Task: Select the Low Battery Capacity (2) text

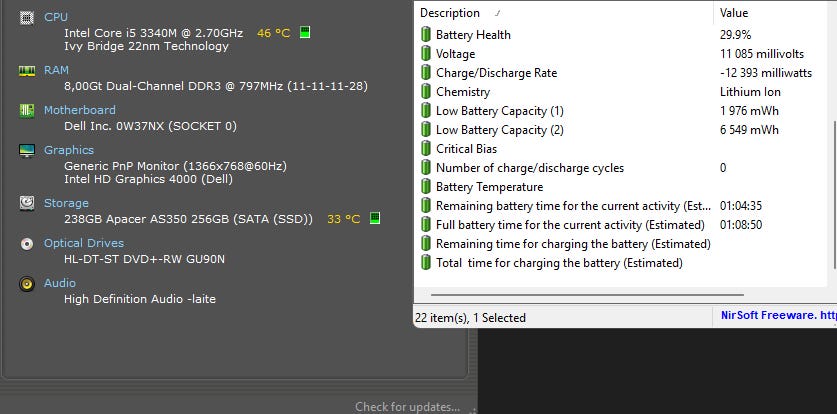Action: click(500, 130)
